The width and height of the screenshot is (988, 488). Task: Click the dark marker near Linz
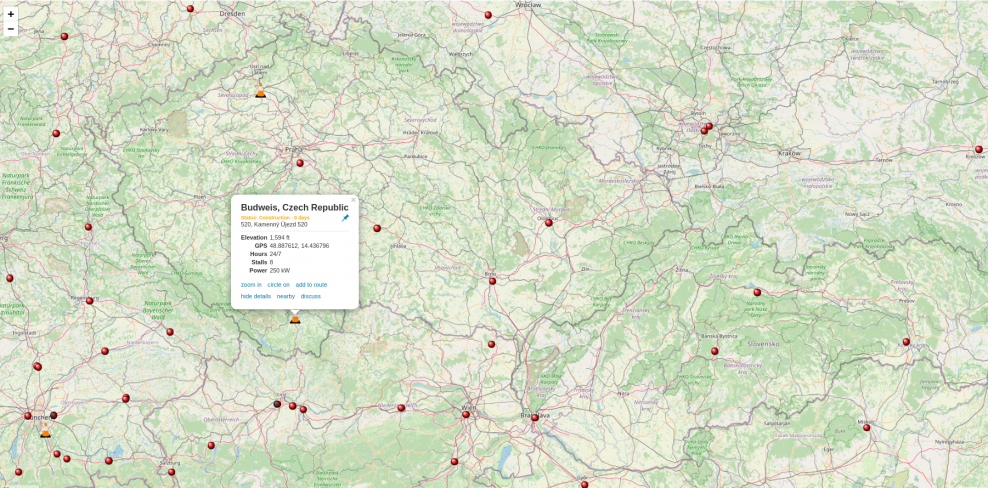coord(277,404)
